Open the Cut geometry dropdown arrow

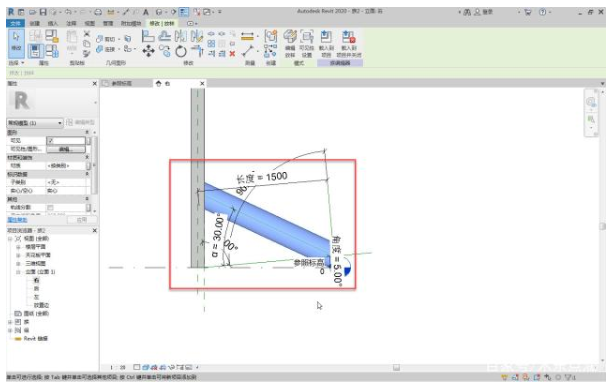pyautogui.click(x=118, y=39)
